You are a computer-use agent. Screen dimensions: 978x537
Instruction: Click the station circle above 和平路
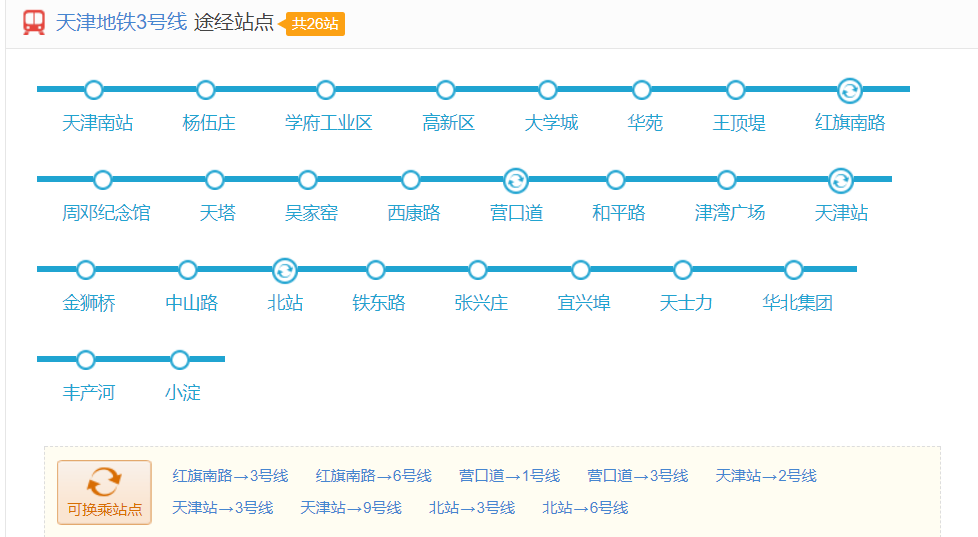[x=616, y=180]
